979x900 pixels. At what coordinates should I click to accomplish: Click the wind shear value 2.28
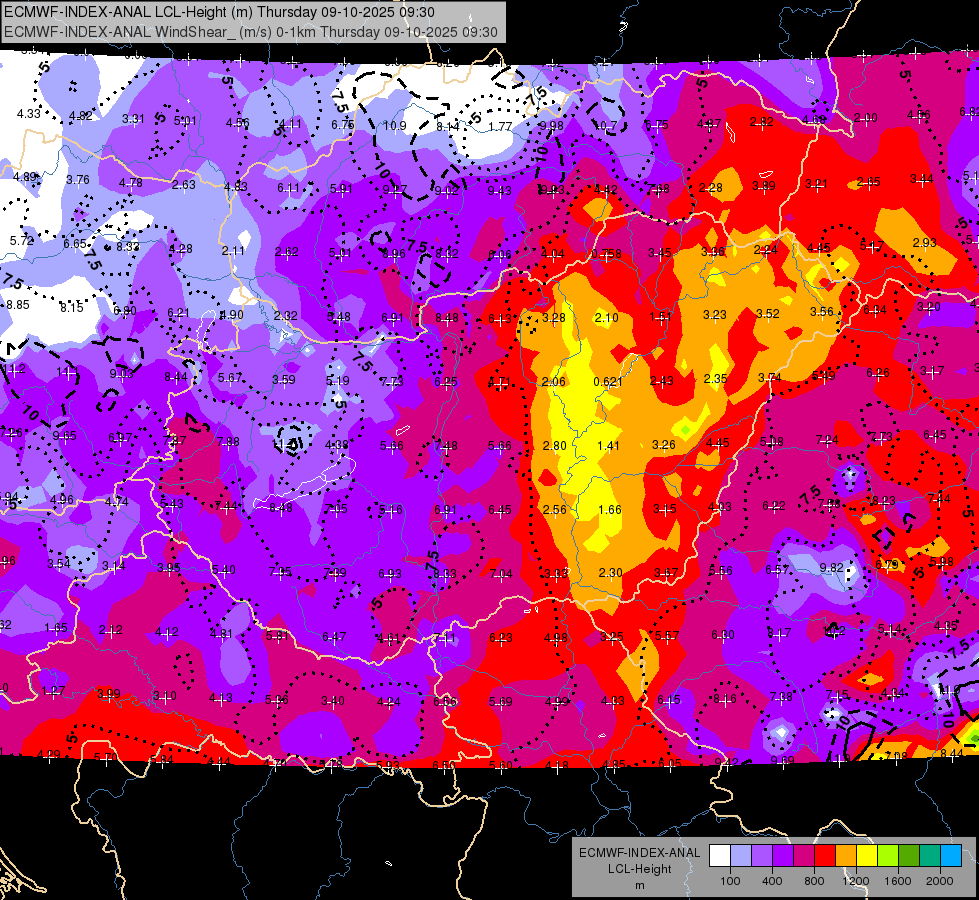coord(711,187)
